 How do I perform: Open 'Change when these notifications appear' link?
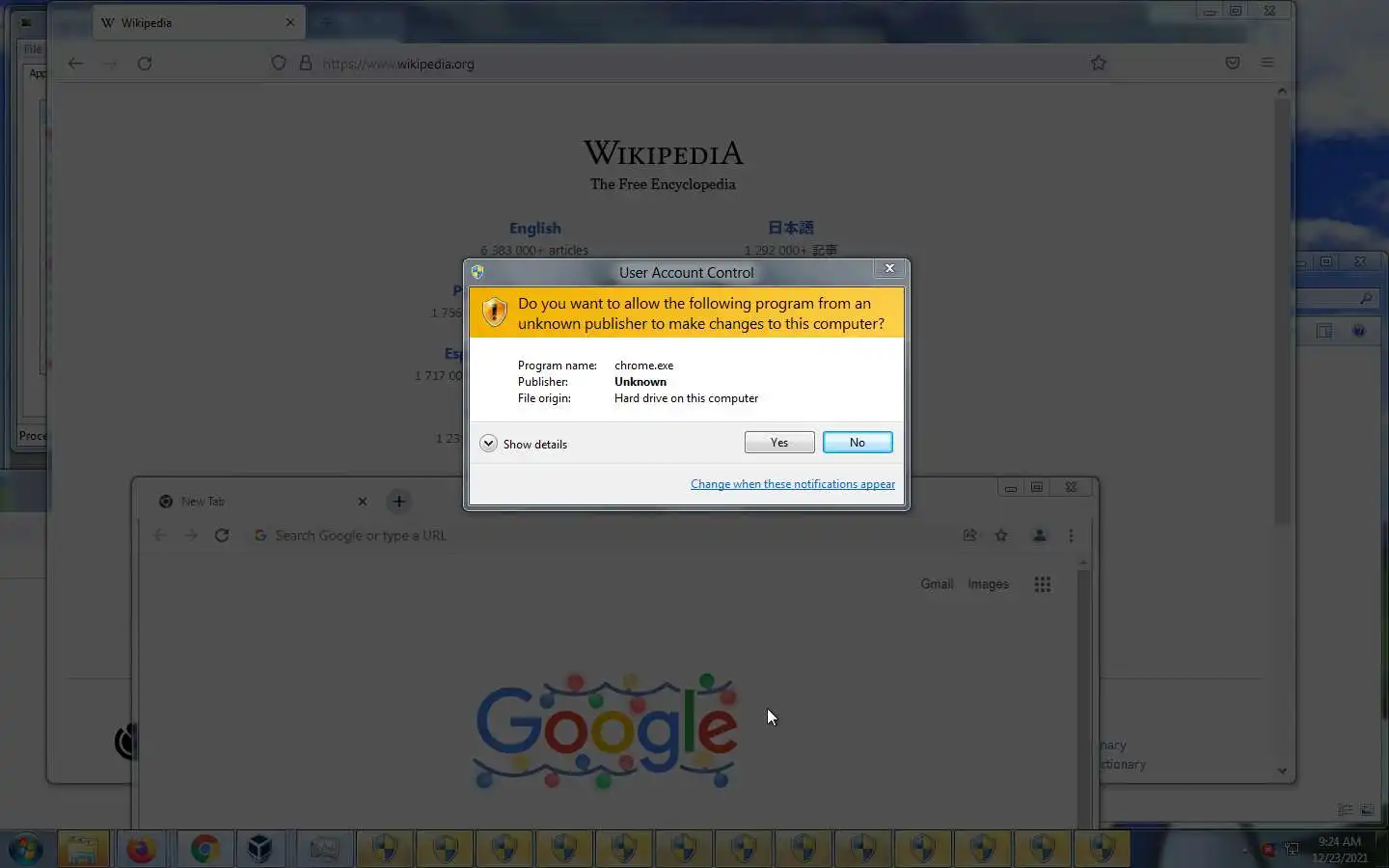pyautogui.click(x=793, y=484)
